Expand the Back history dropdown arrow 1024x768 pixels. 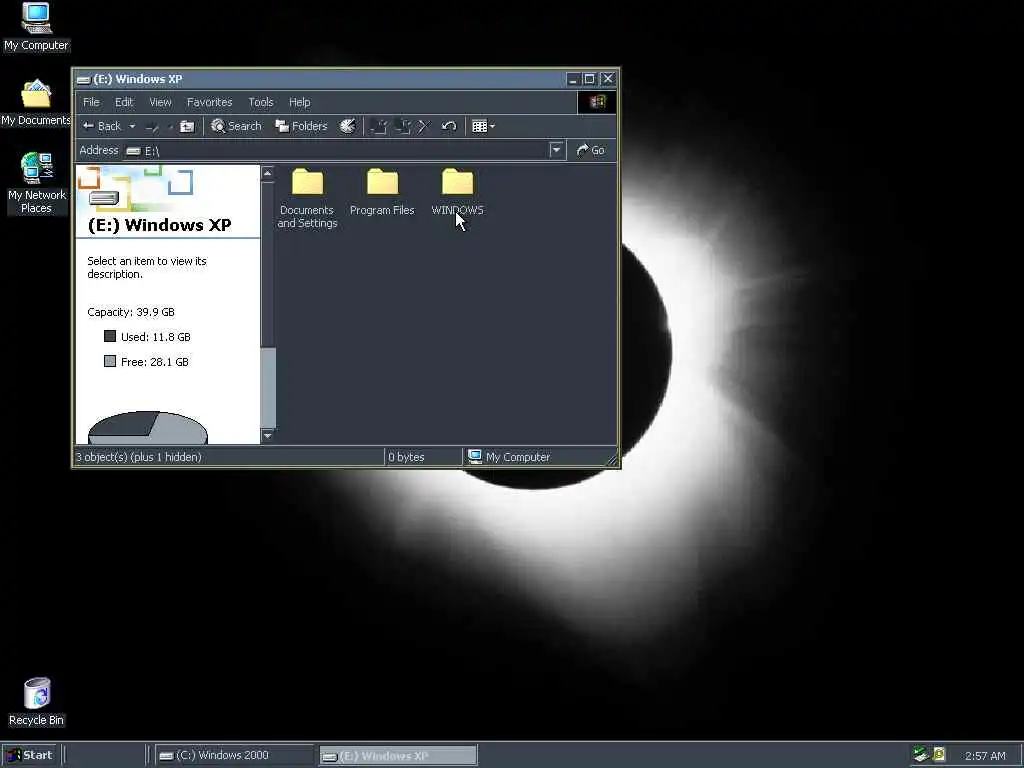tap(132, 126)
